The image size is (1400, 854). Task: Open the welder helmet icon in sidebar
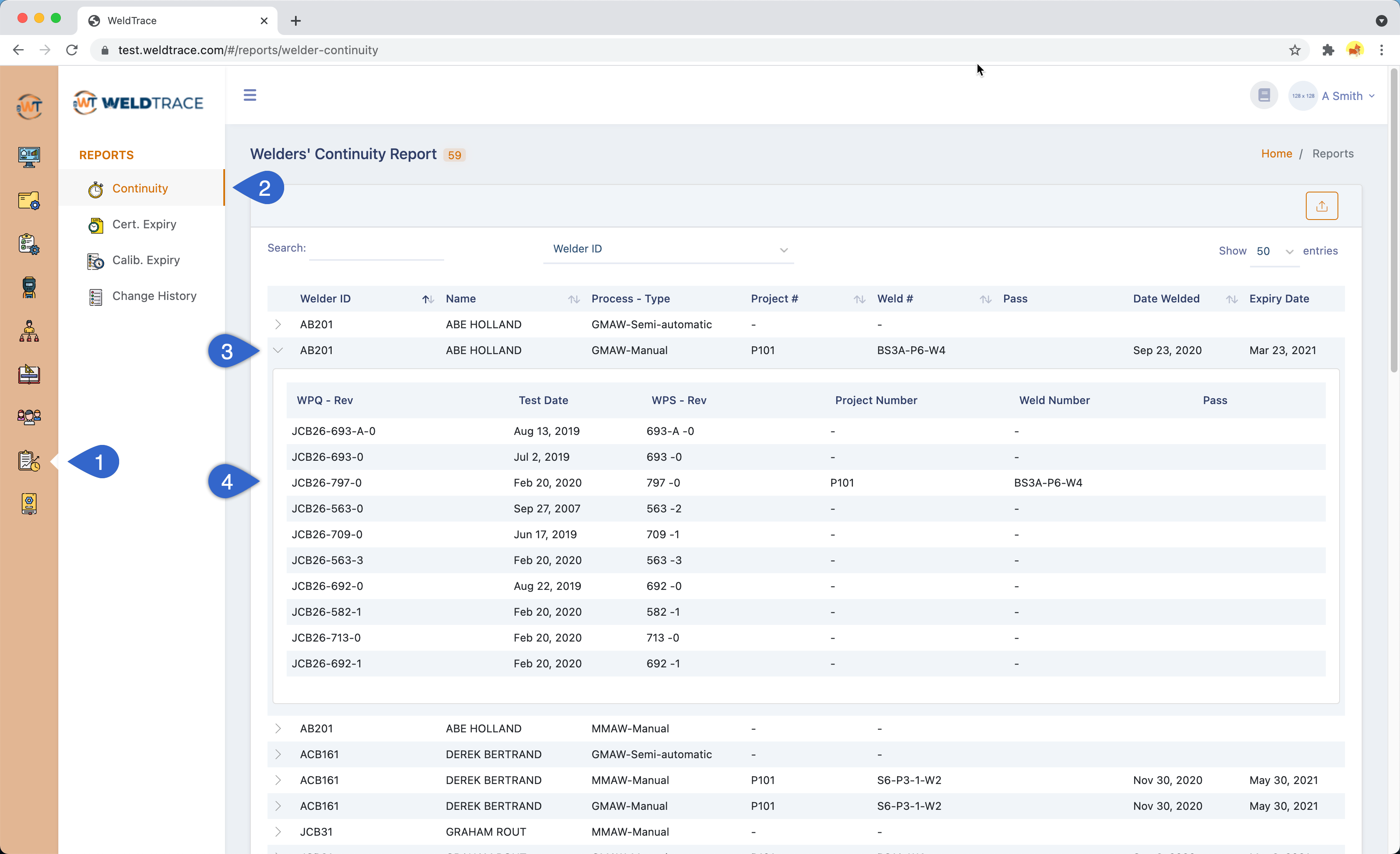click(29, 287)
